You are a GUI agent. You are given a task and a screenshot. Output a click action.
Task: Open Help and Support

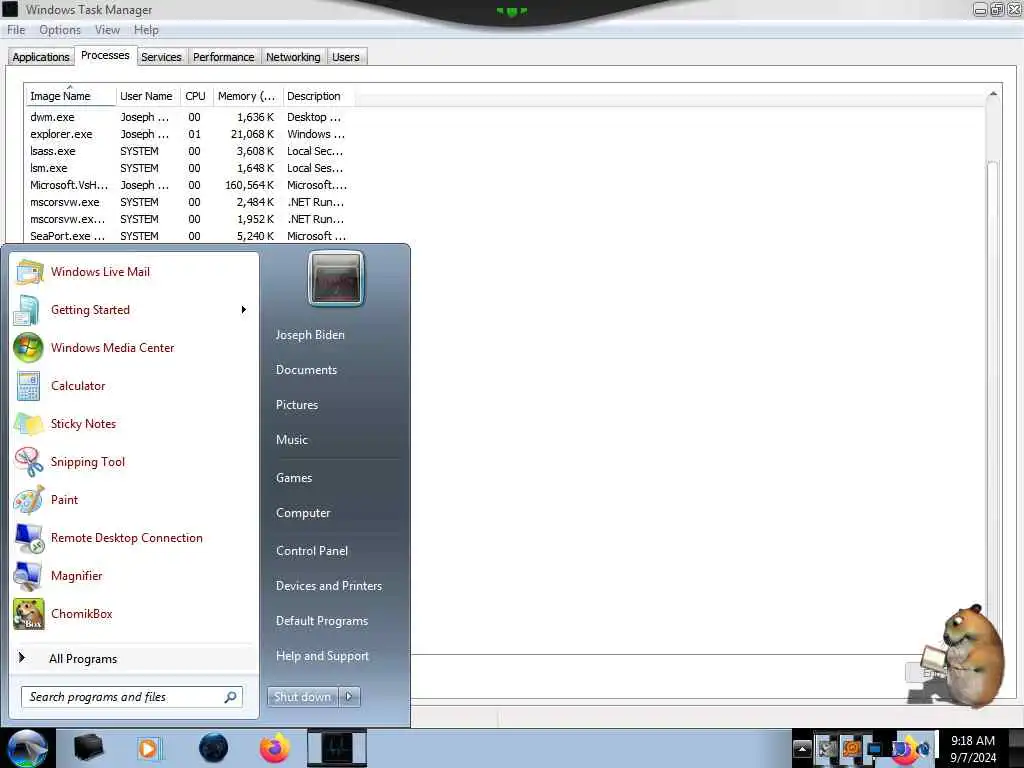click(x=322, y=656)
